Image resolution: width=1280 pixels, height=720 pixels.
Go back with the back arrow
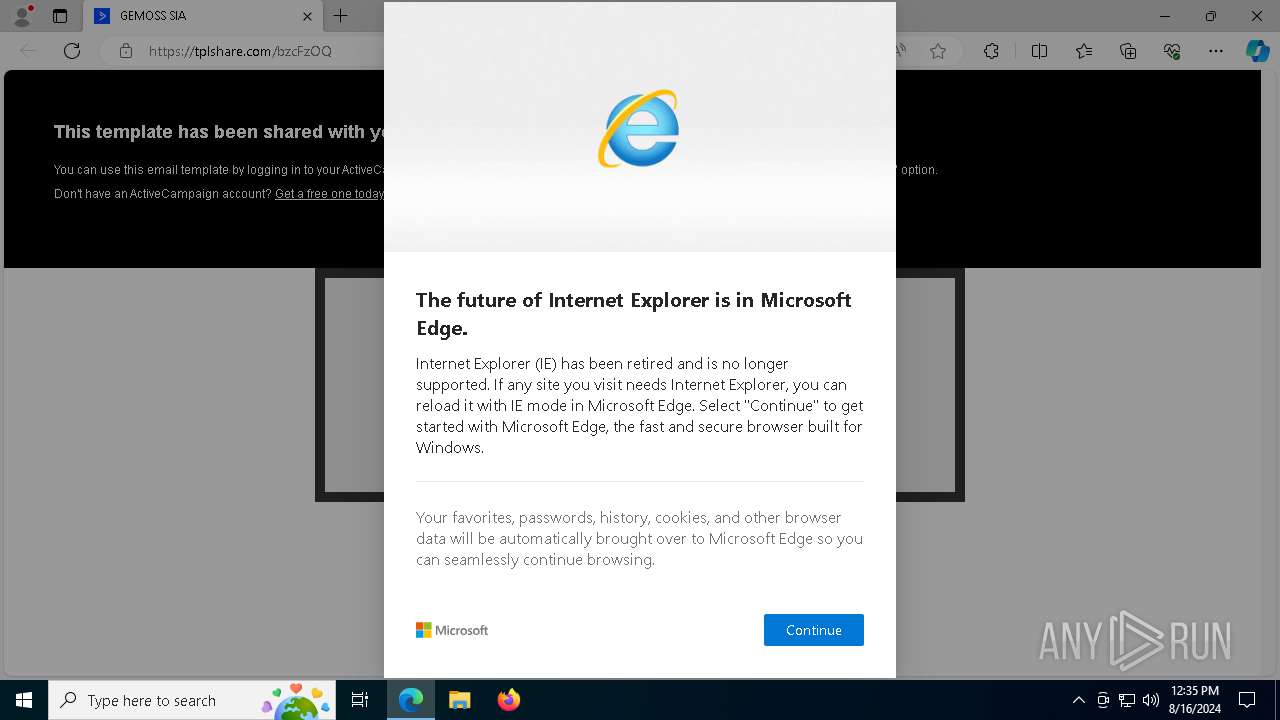(x=28, y=51)
